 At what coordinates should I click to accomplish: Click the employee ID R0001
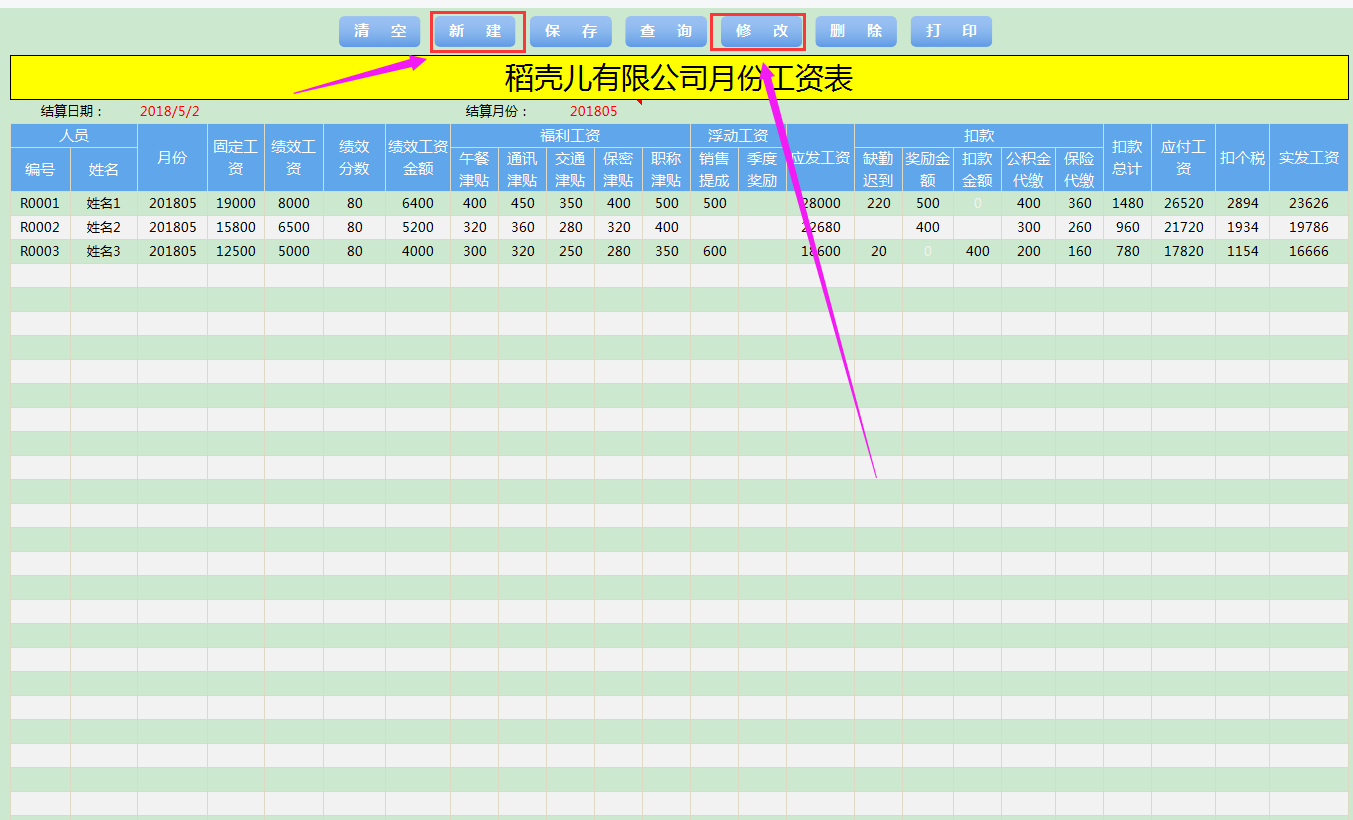click(x=41, y=202)
